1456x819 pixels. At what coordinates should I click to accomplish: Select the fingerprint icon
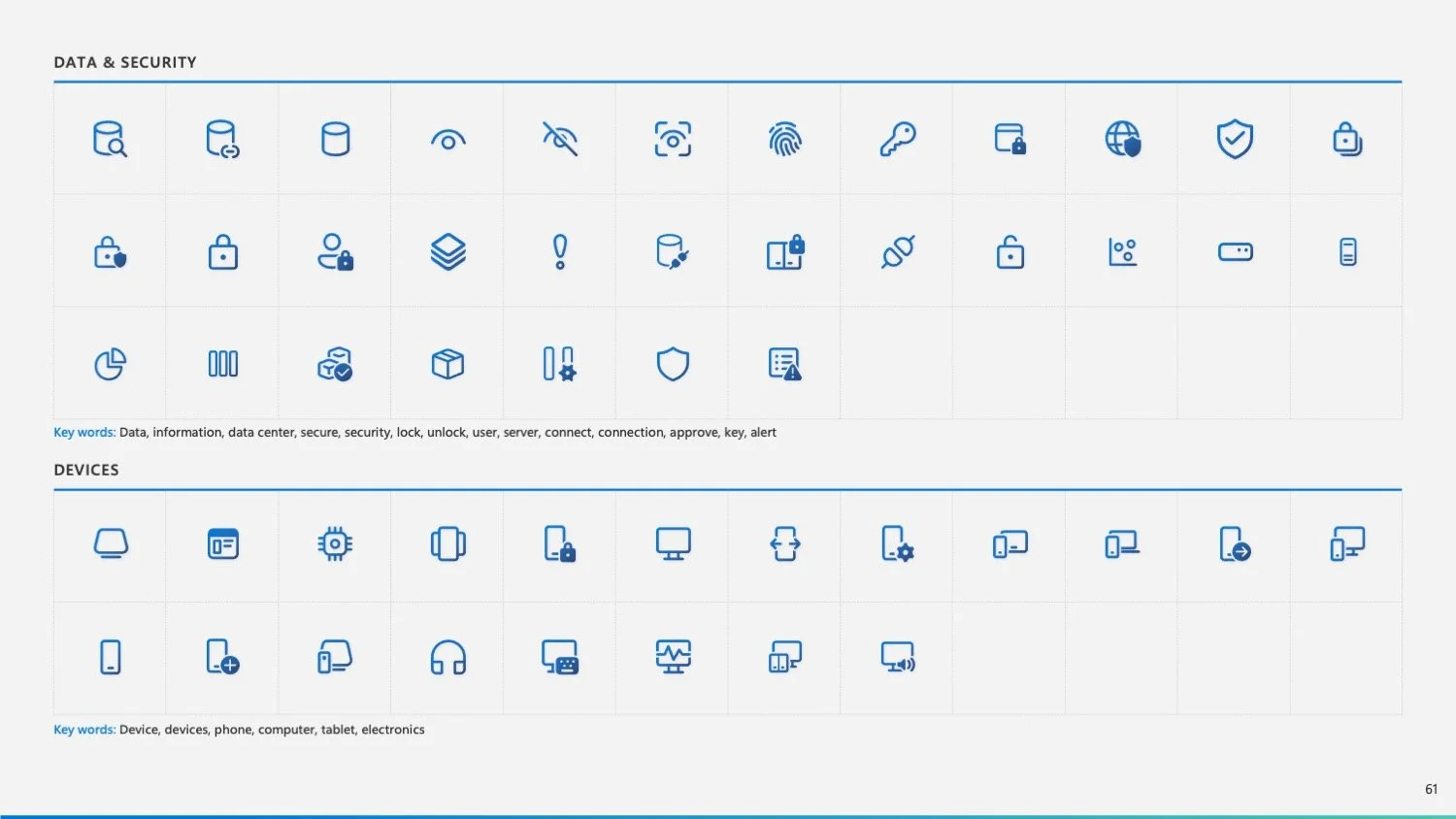click(785, 139)
